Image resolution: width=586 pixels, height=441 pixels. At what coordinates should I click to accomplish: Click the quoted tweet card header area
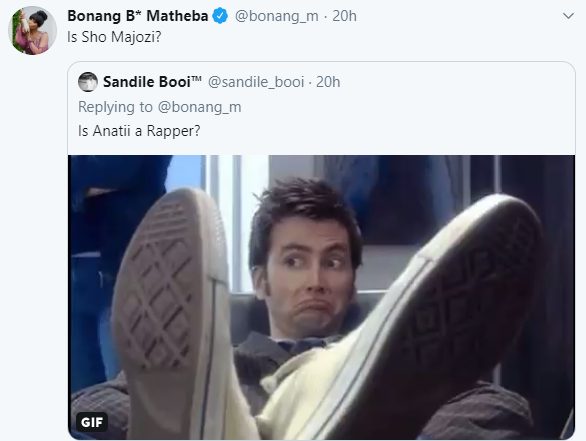321,82
